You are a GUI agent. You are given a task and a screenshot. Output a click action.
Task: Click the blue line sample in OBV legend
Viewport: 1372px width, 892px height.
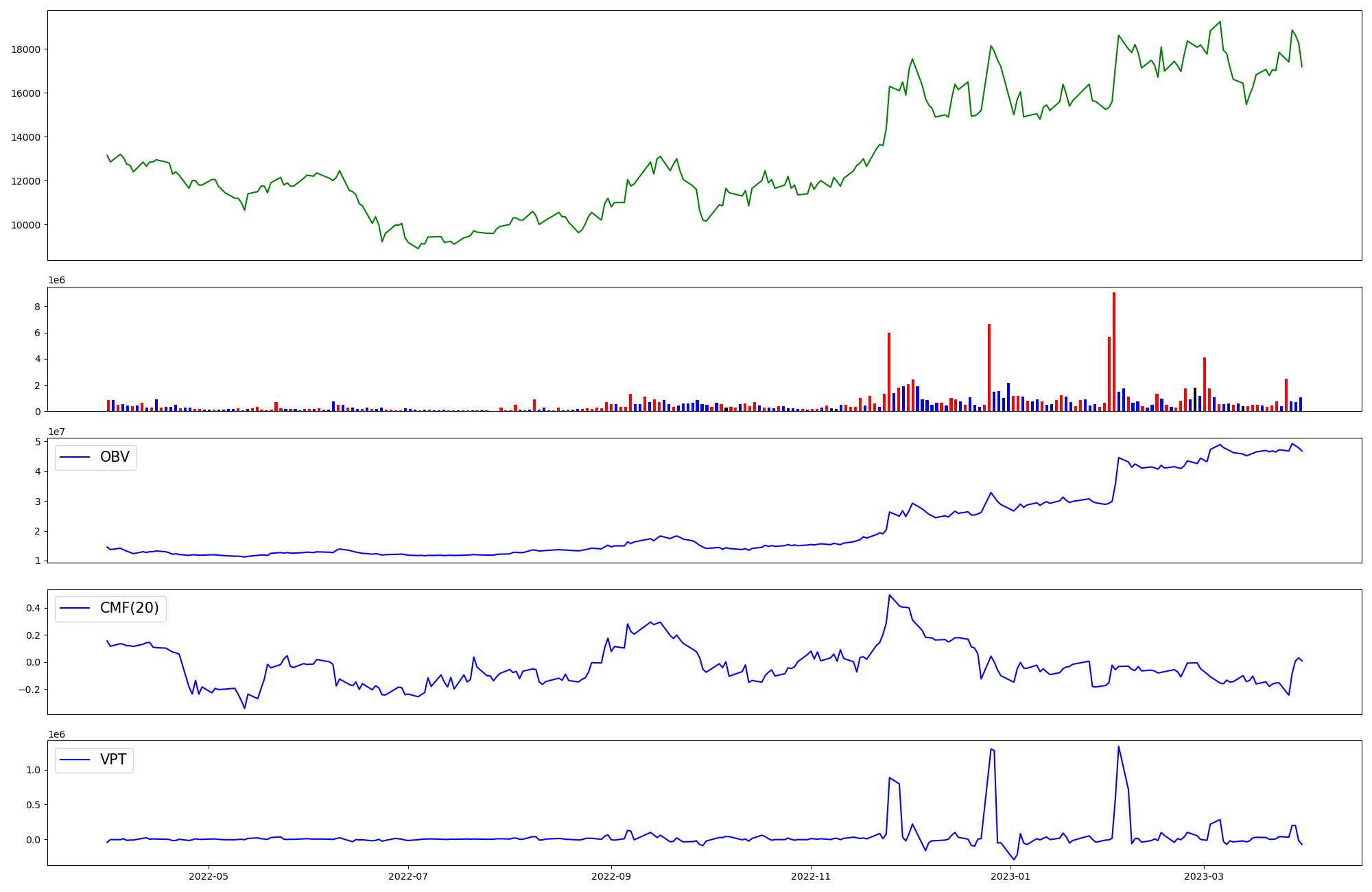coord(75,458)
